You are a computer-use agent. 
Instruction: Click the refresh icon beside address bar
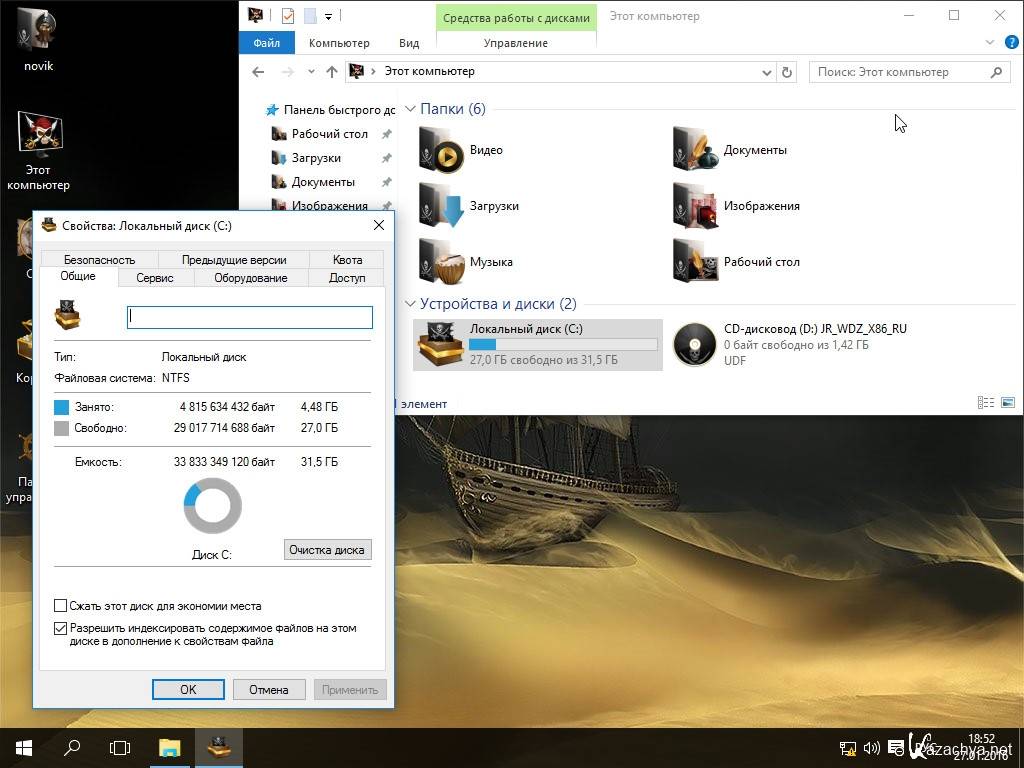tap(787, 72)
